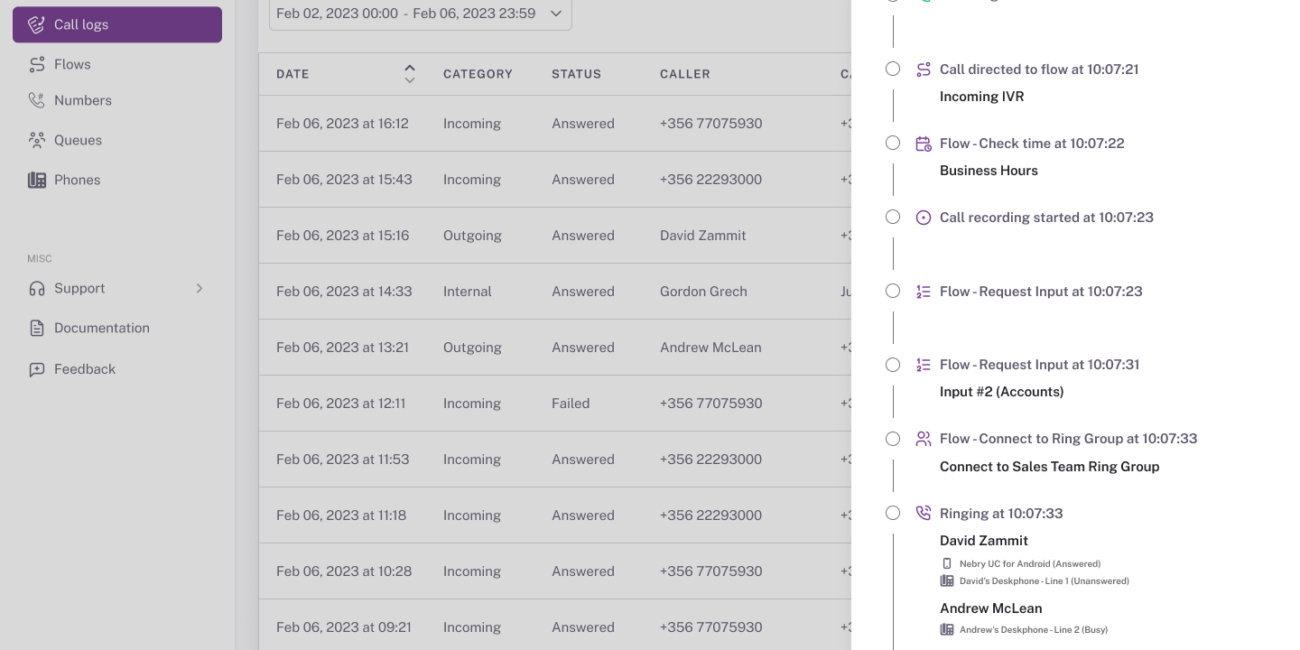Click caller Andrew McLean in call table
The width and height of the screenshot is (1300, 650).
tap(711, 348)
